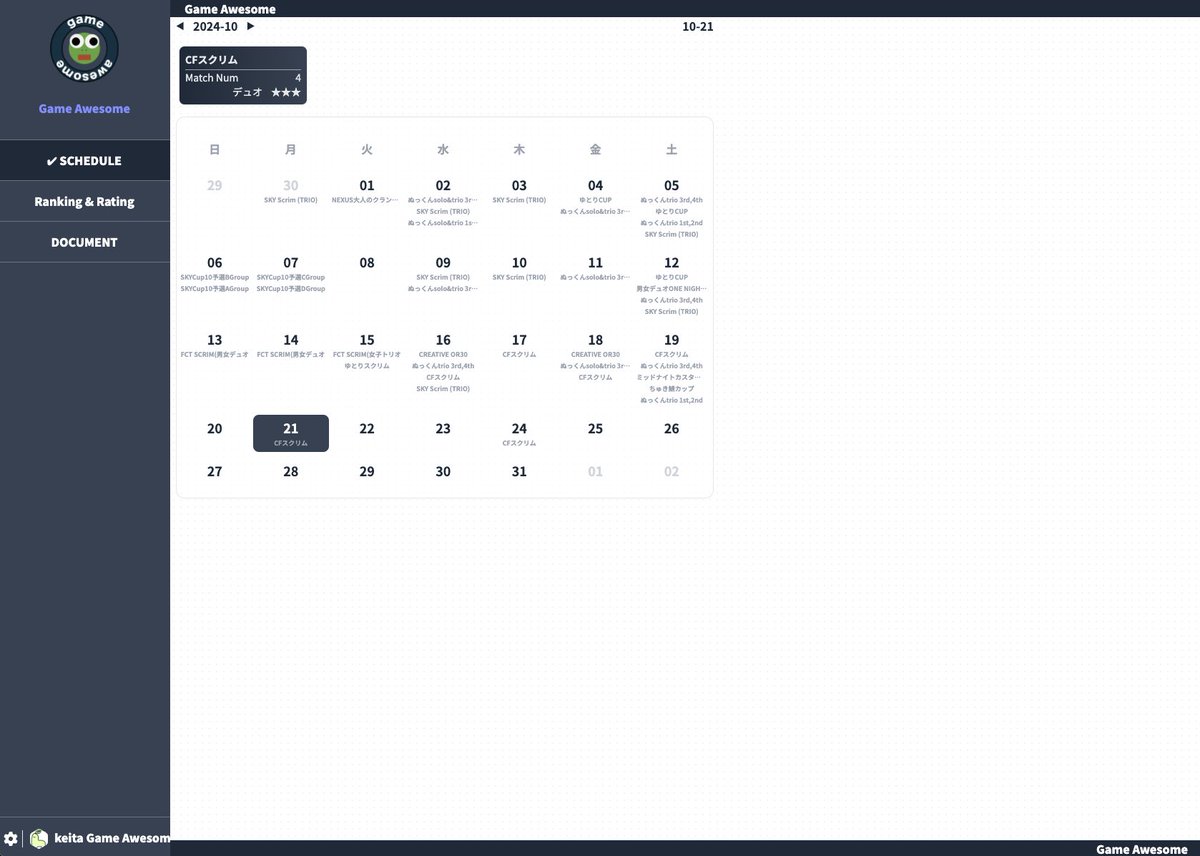Viewport: 1200px width, 856px height.
Task: Click the keita user avatar icon
Action: 39,838
